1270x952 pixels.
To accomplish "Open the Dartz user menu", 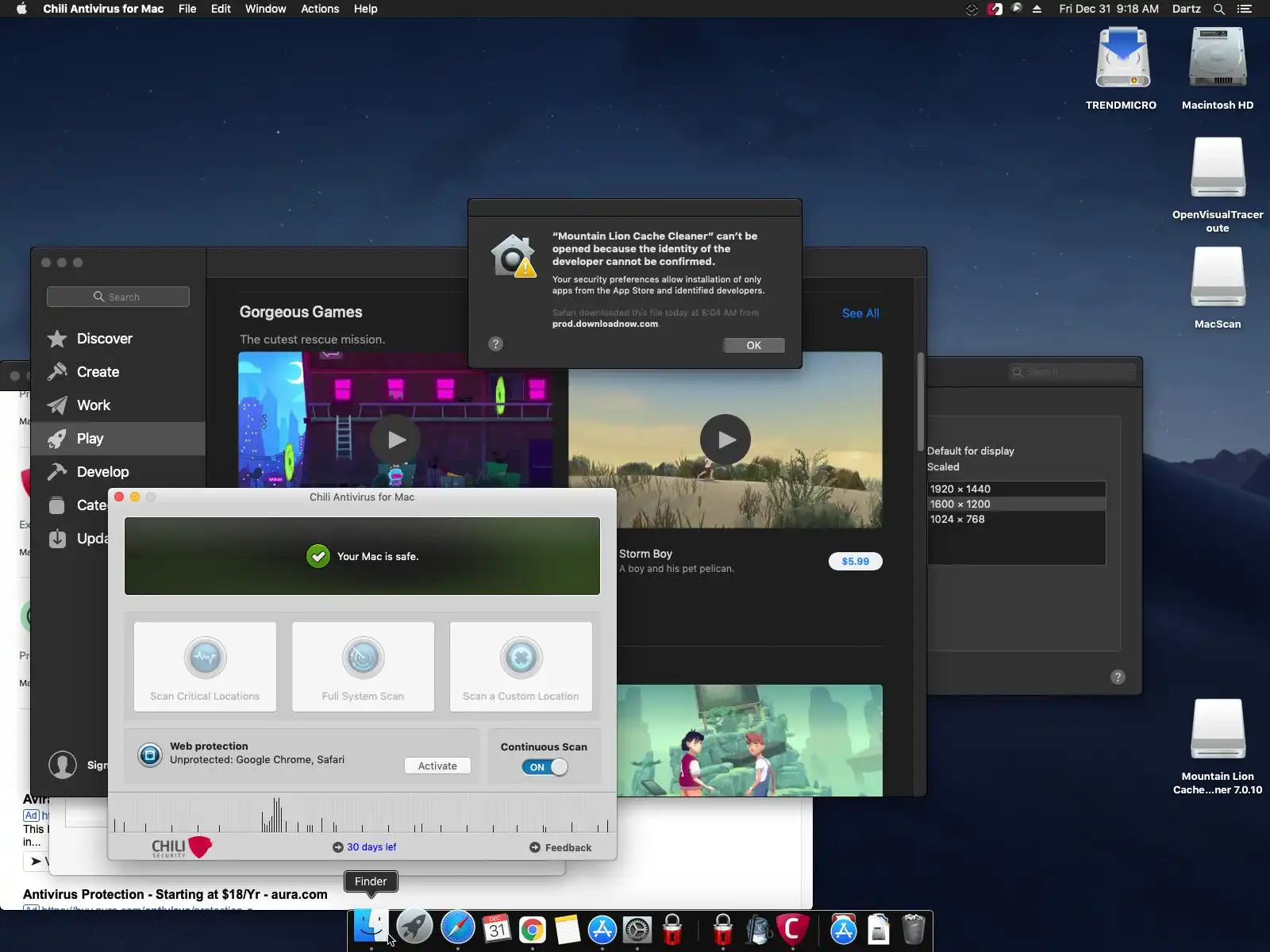I will click(1187, 9).
